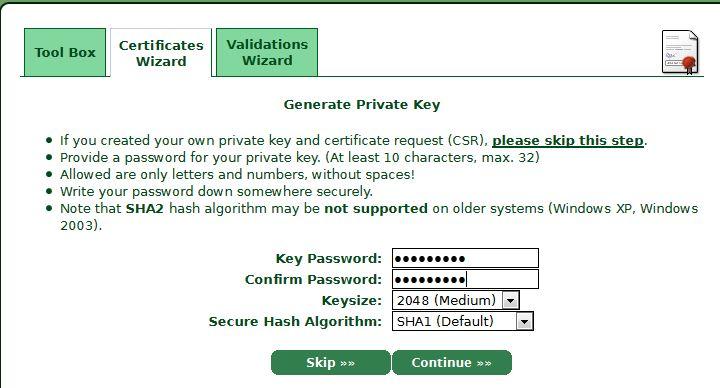This screenshot has width=720, height=388.
Task: Click the 'Confirm Password:' label
Action: pos(313,280)
